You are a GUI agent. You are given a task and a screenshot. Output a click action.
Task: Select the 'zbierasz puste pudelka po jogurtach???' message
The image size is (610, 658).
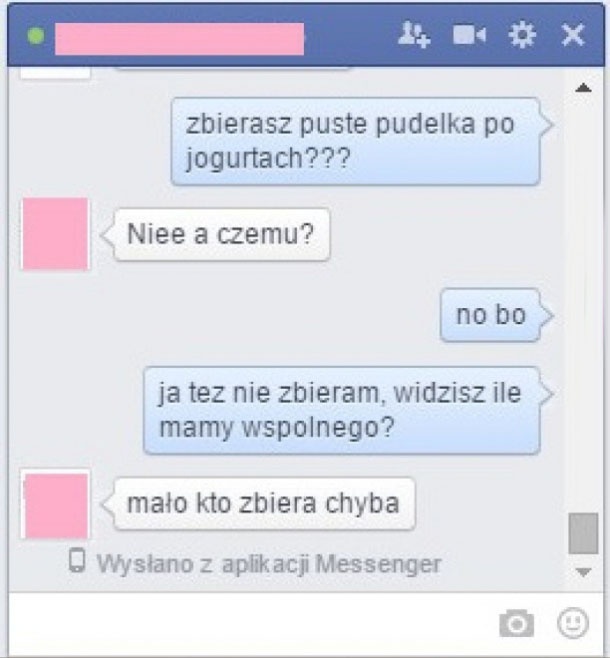coord(355,141)
